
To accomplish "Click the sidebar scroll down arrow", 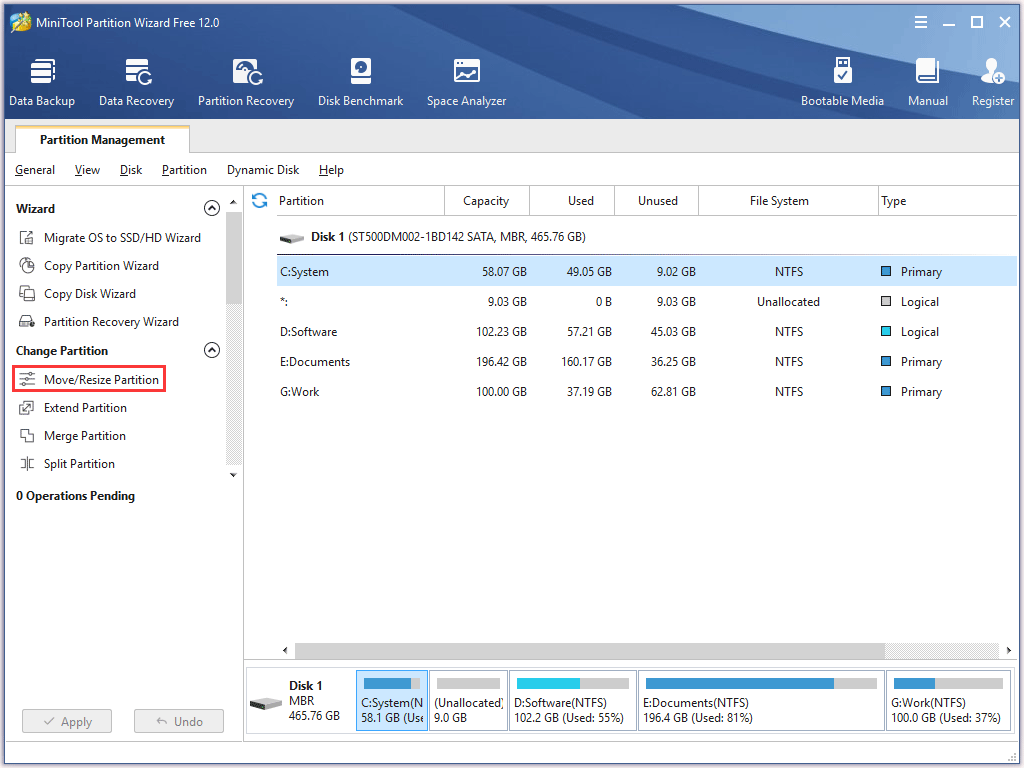I will point(233,475).
